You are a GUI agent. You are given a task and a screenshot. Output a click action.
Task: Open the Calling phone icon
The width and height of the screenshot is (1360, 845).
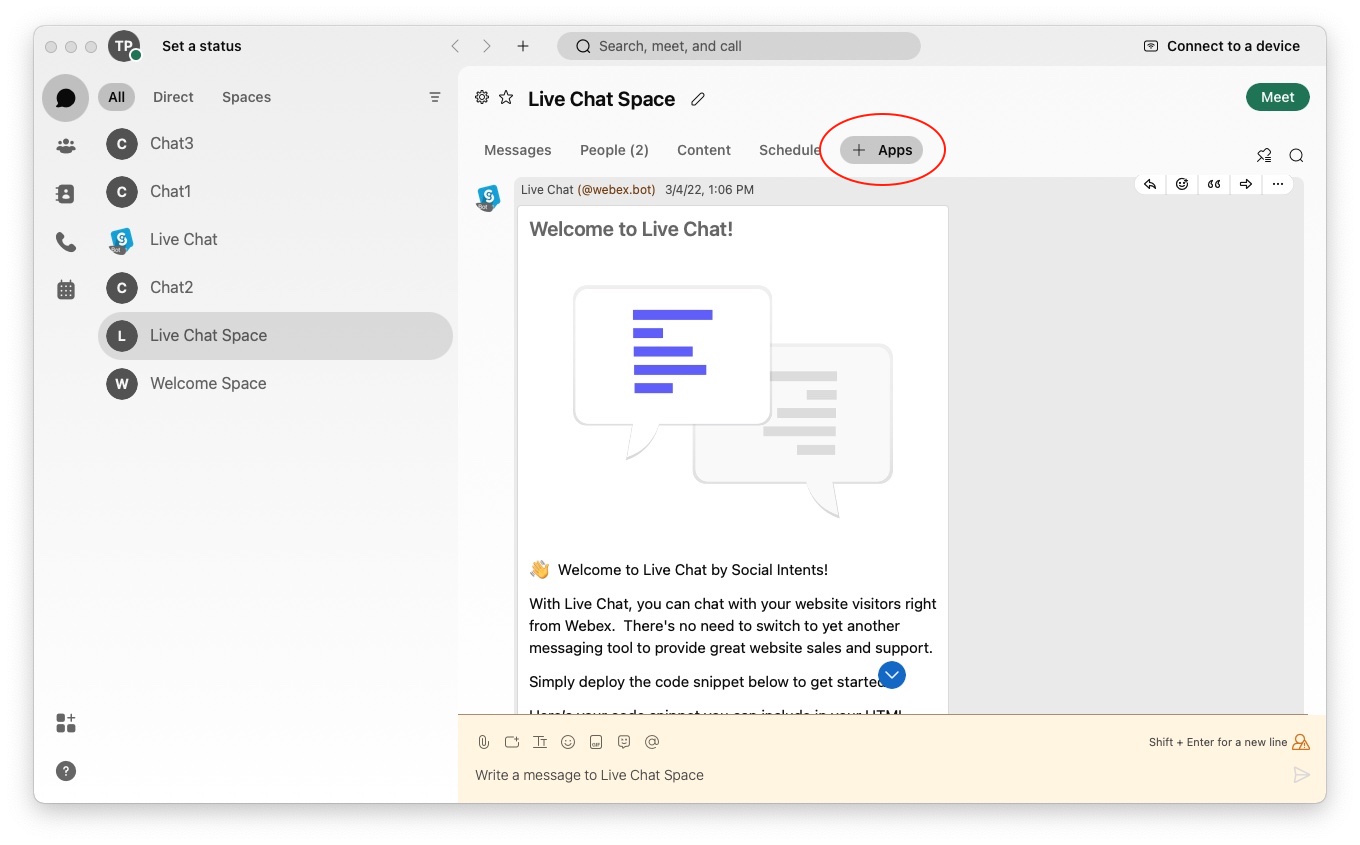66,242
